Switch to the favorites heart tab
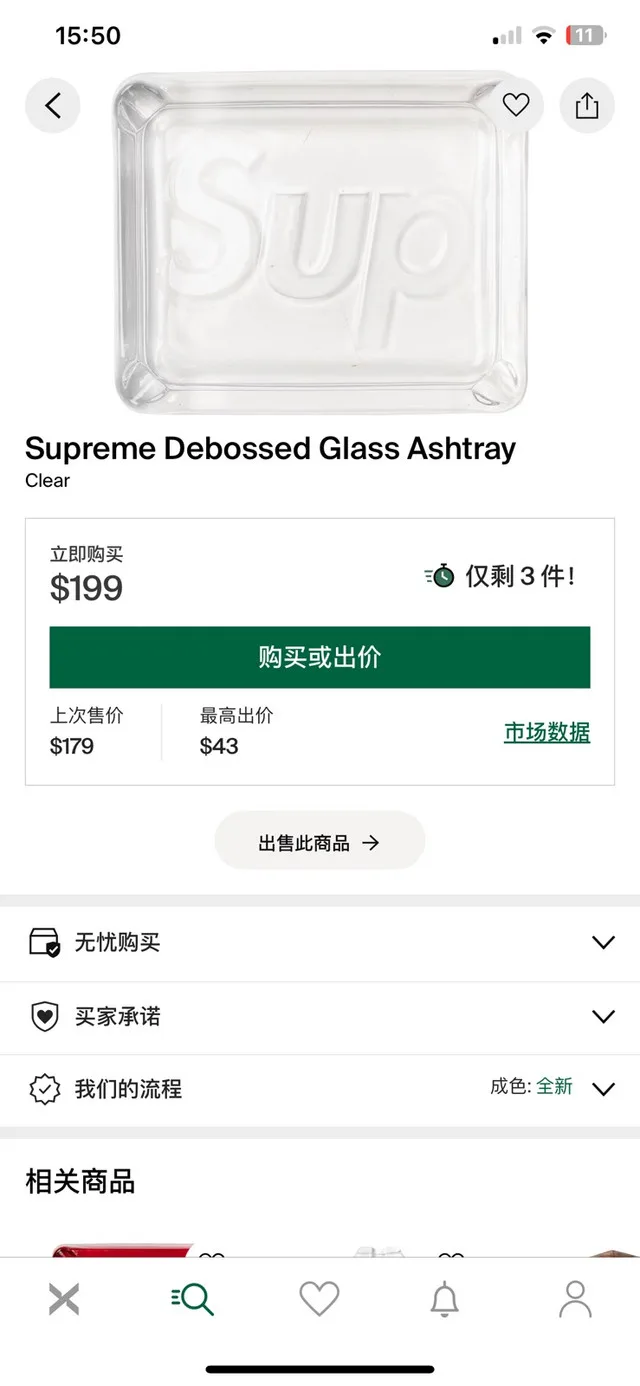 coord(319,1297)
